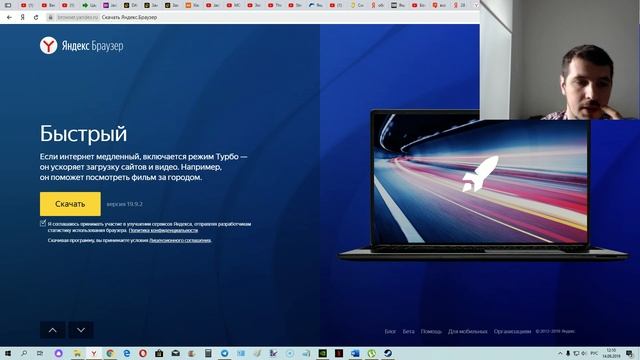Click Yandex Browser taskbar icon
The image size is (640, 360).
coord(93,353)
